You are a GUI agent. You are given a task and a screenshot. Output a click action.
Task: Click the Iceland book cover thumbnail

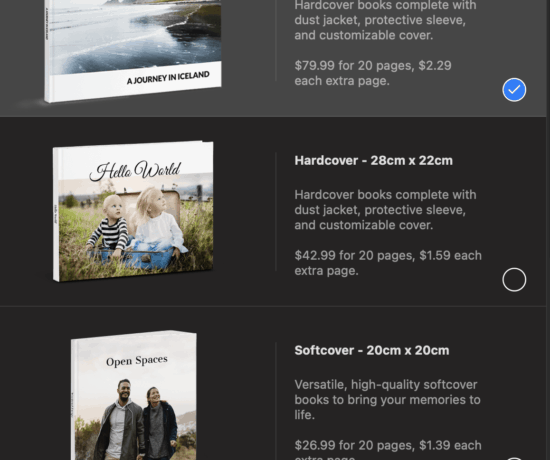click(x=133, y=51)
